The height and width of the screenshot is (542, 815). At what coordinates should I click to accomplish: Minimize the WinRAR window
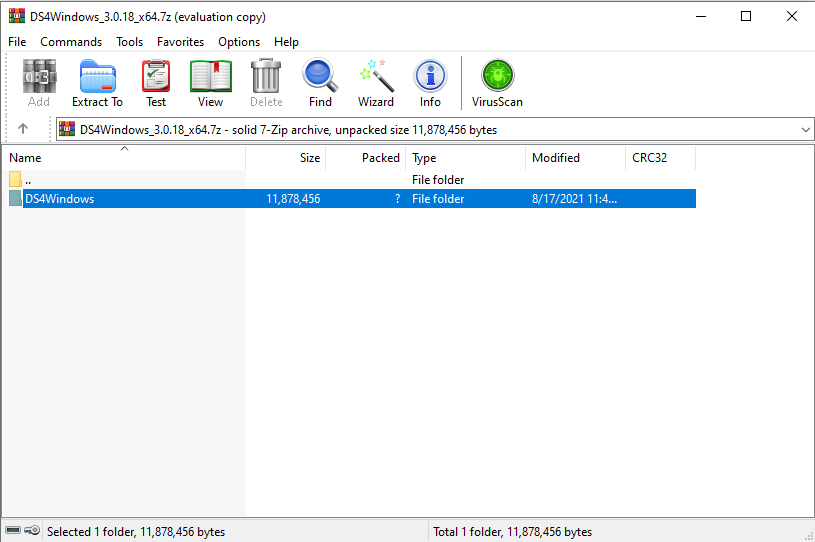[x=701, y=16]
